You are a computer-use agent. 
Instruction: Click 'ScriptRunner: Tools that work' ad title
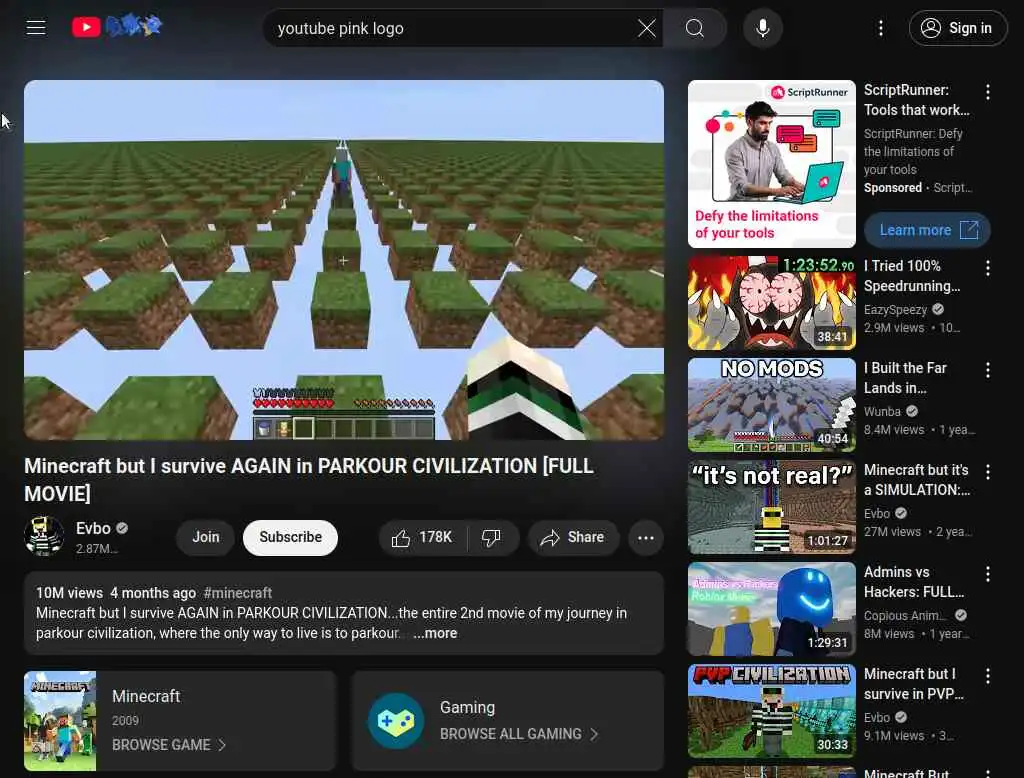click(916, 100)
